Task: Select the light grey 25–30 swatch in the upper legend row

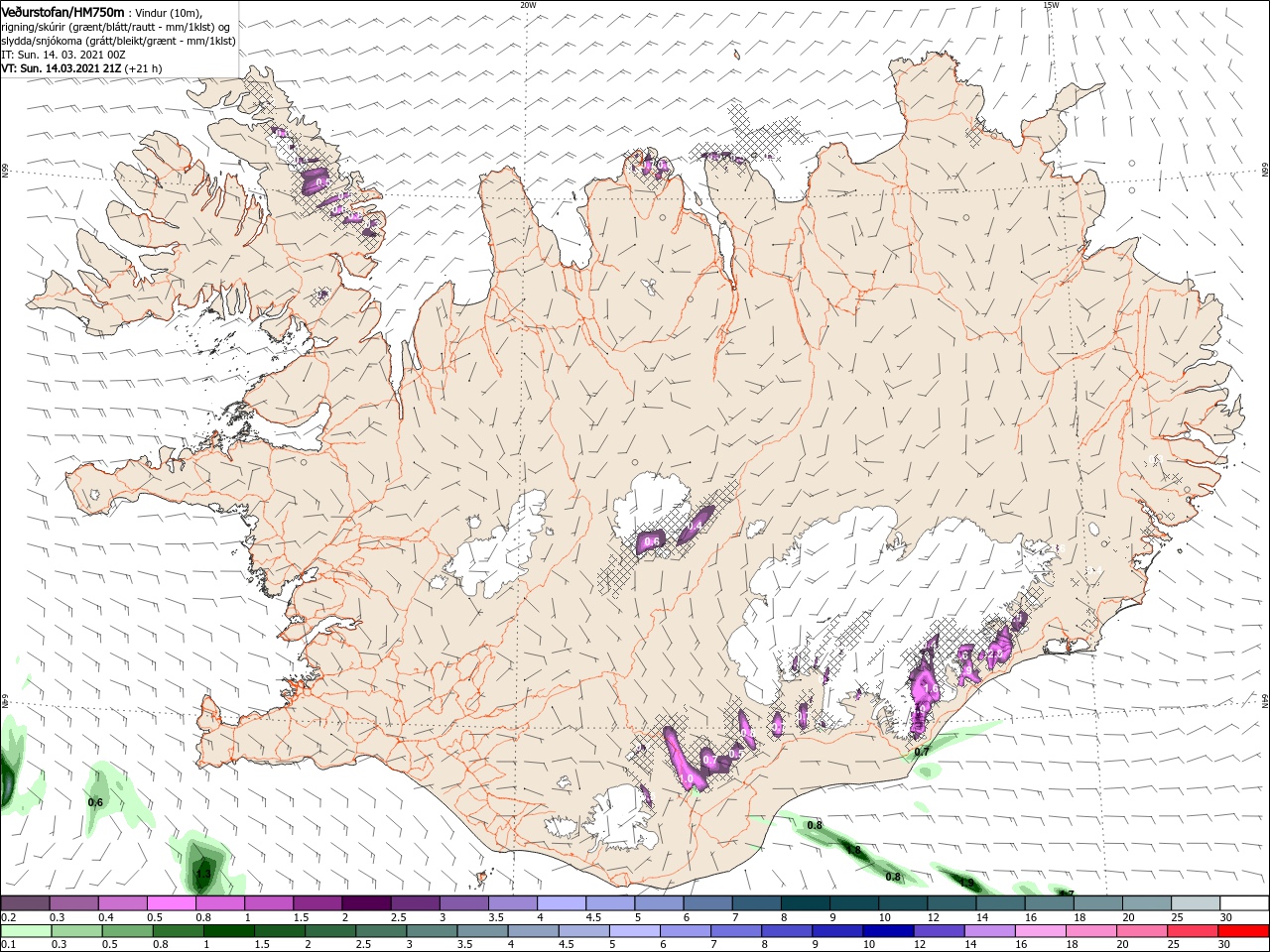Action: coord(1196,903)
